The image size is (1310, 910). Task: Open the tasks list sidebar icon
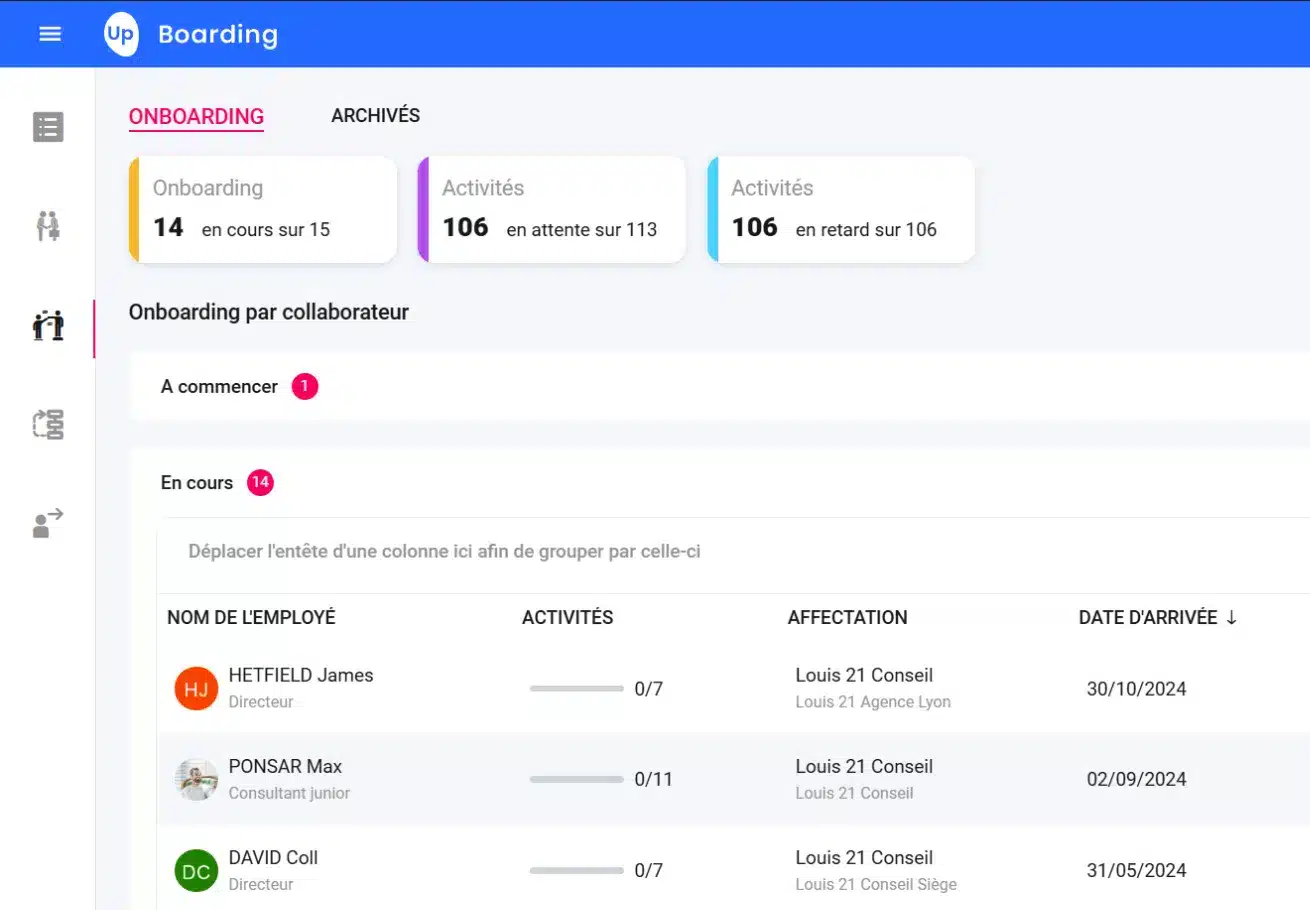click(47, 127)
